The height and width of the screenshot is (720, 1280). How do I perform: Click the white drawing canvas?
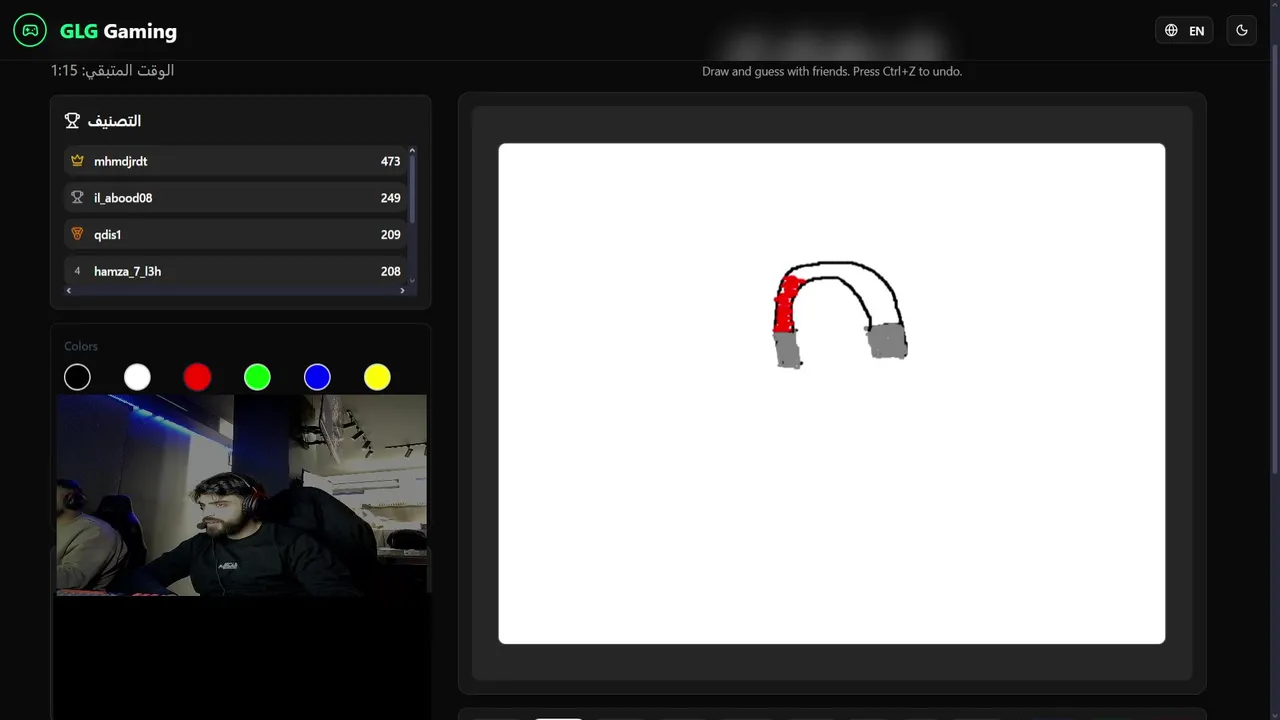click(x=832, y=393)
